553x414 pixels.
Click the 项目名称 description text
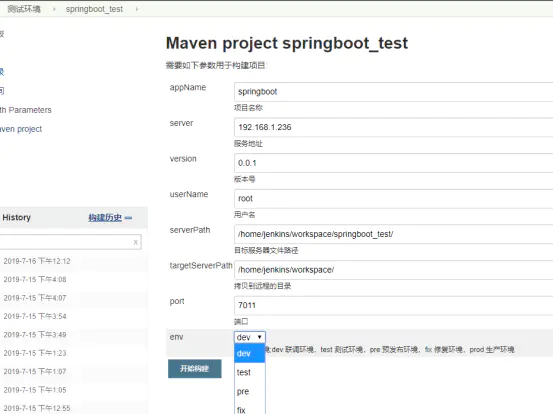(x=248, y=108)
